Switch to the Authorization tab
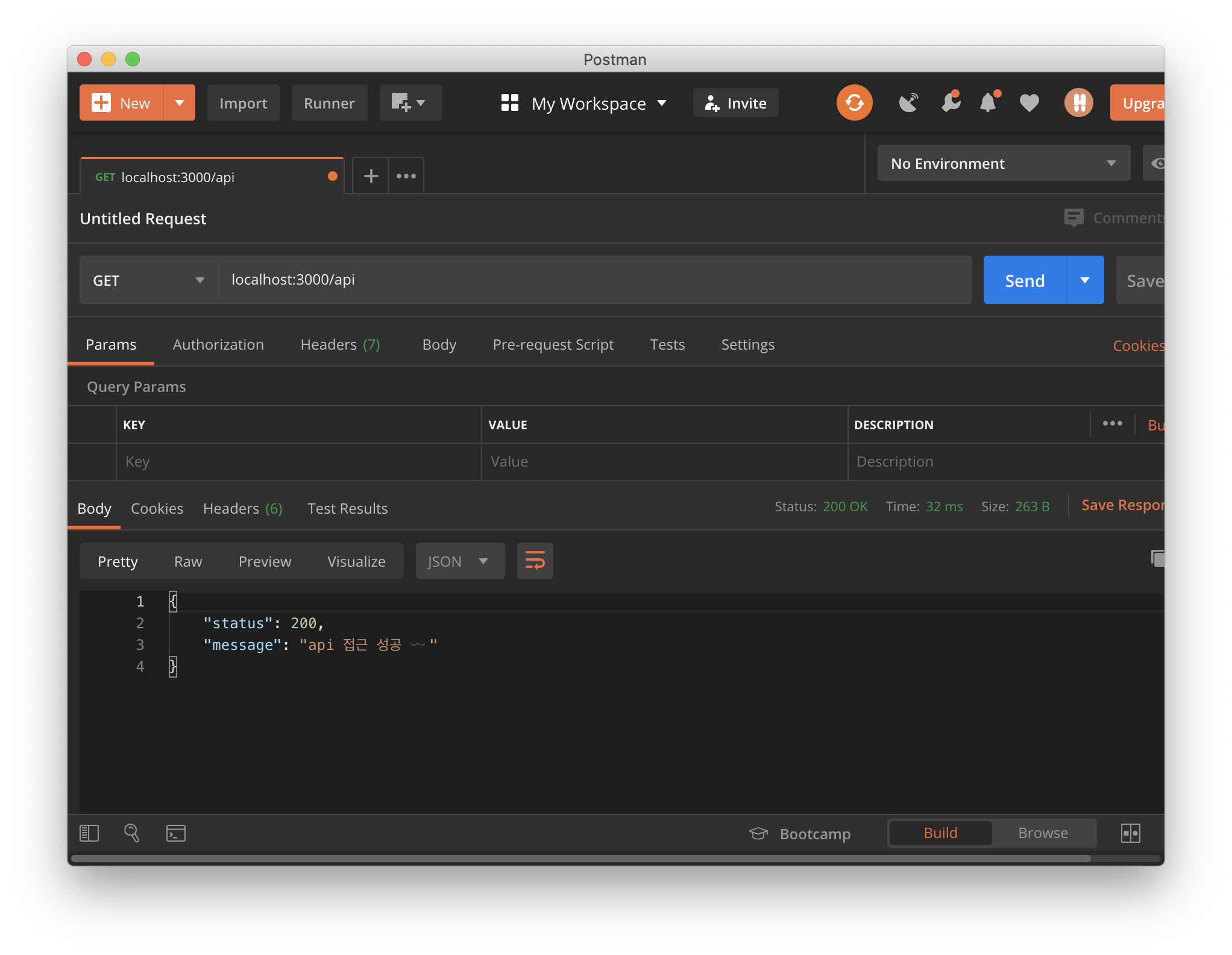The width and height of the screenshot is (1232, 955). pyautogui.click(x=218, y=345)
